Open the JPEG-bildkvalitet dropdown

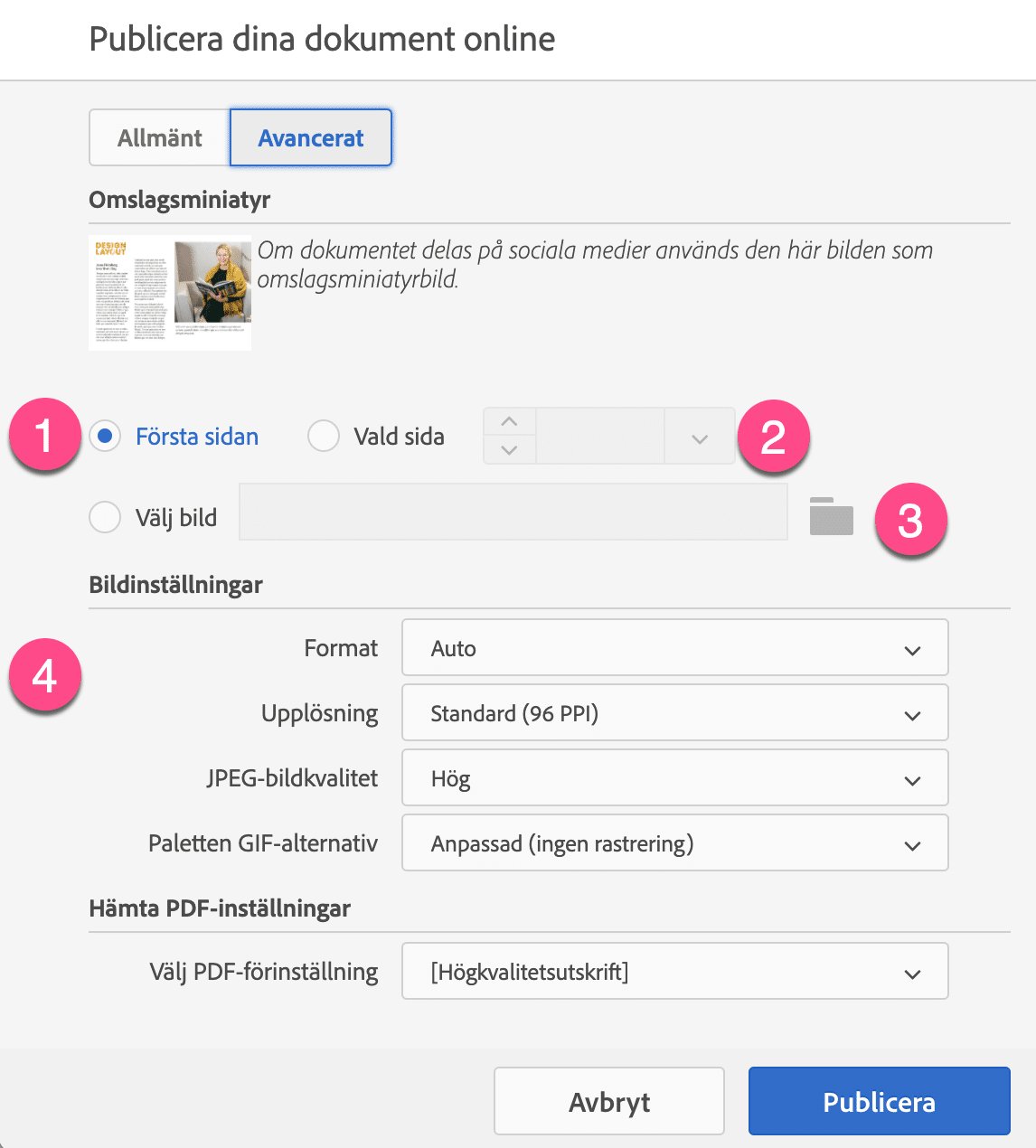[674, 778]
